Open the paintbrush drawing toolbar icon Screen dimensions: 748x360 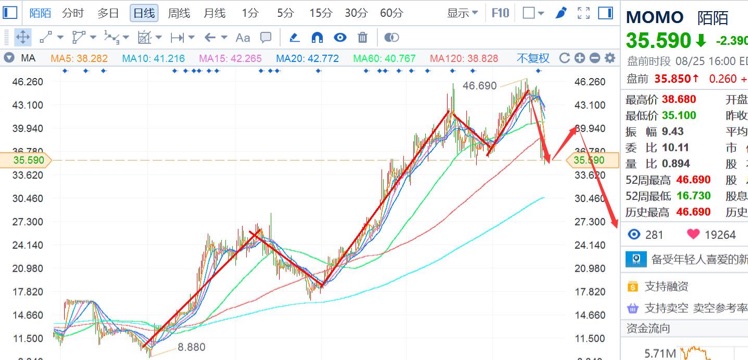(x=561, y=13)
